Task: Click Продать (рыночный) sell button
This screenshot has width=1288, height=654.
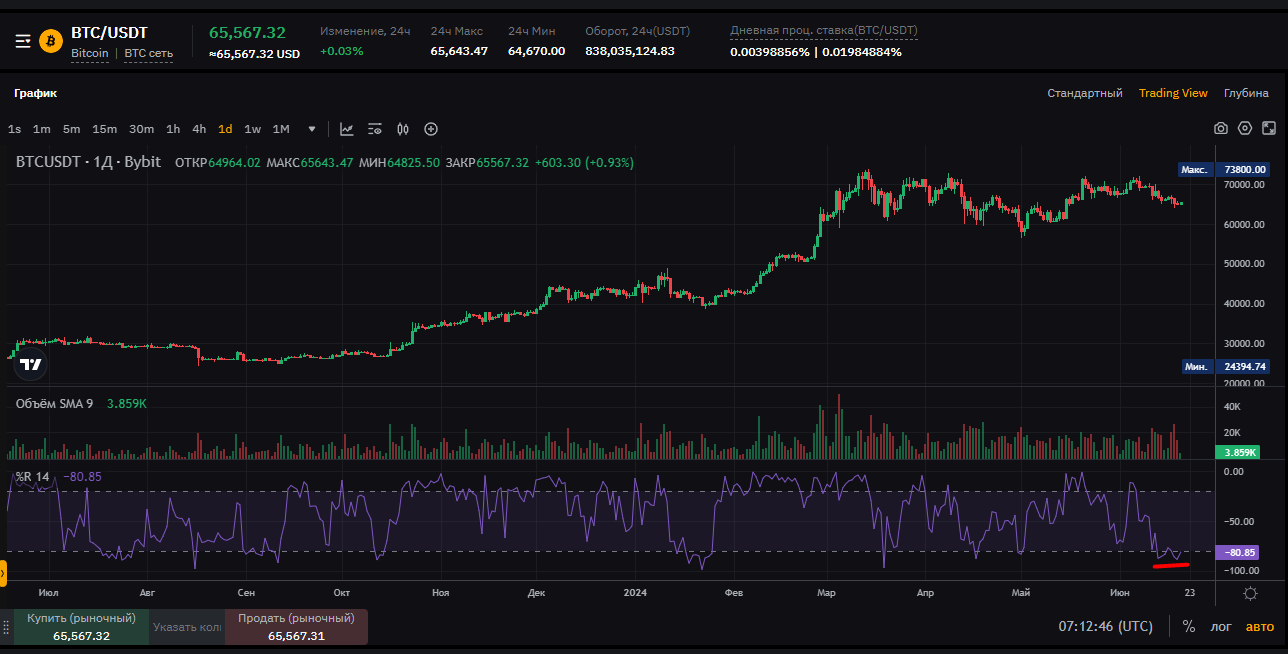Action: (x=296, y=627)
